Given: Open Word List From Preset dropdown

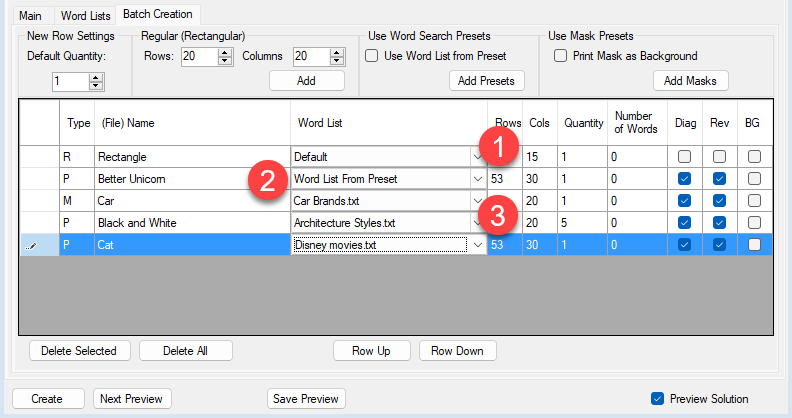Looking at the screenshot, I should (475, 179).
